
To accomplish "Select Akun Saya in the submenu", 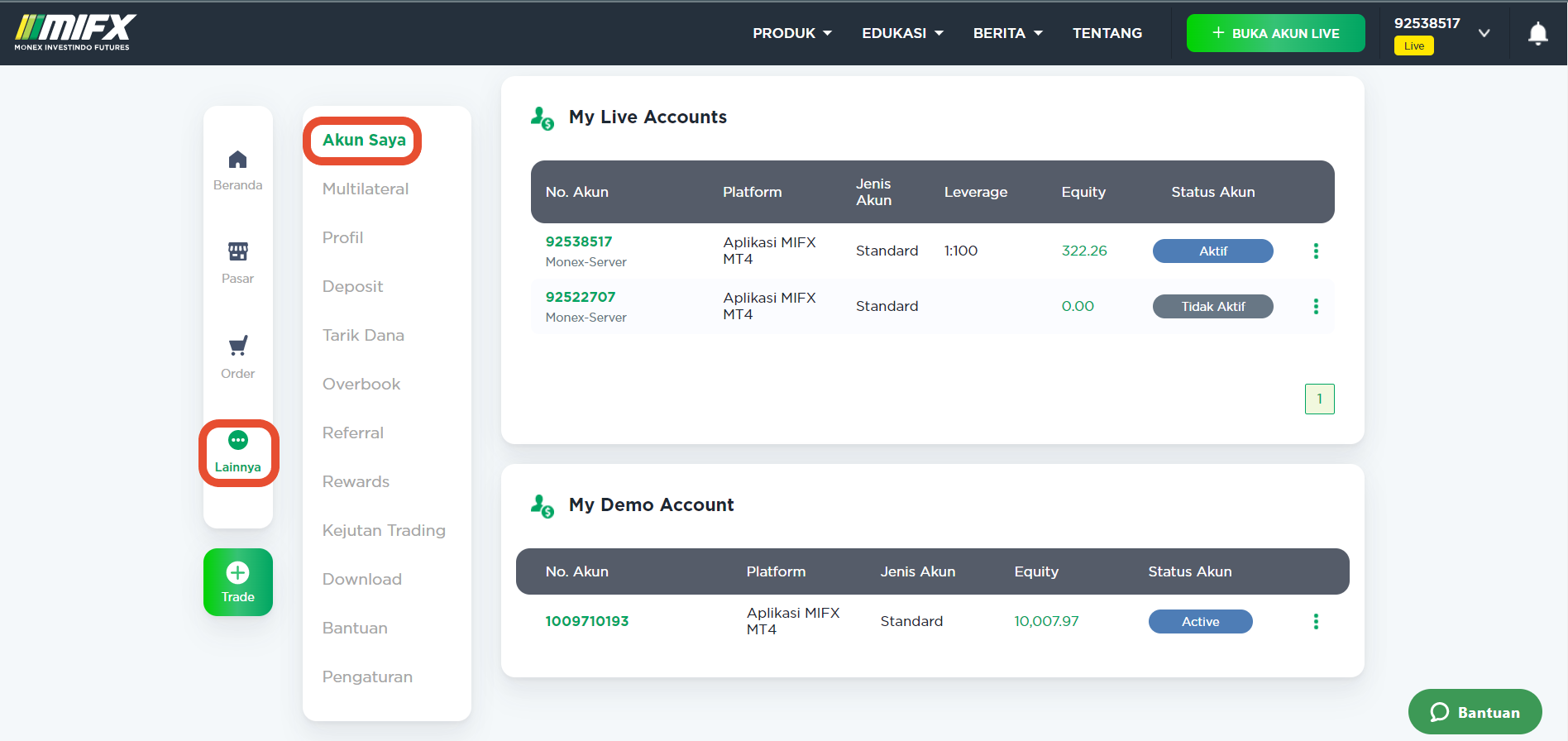I will tap(364, 140).
